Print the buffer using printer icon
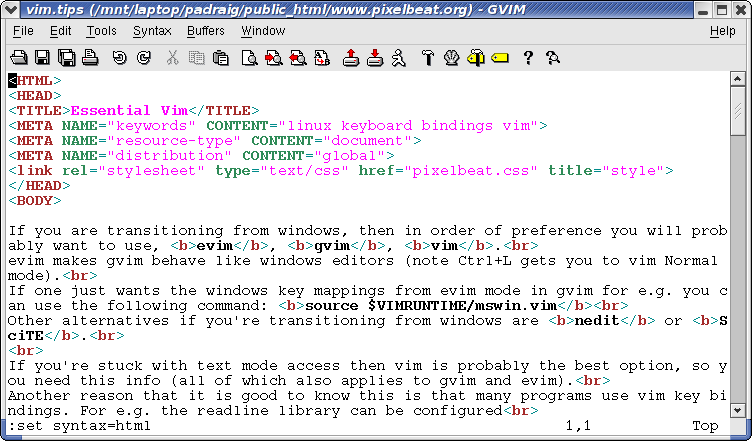Image resolution: width=752 pixels, height=441 pixels. (x=90, y=58)
